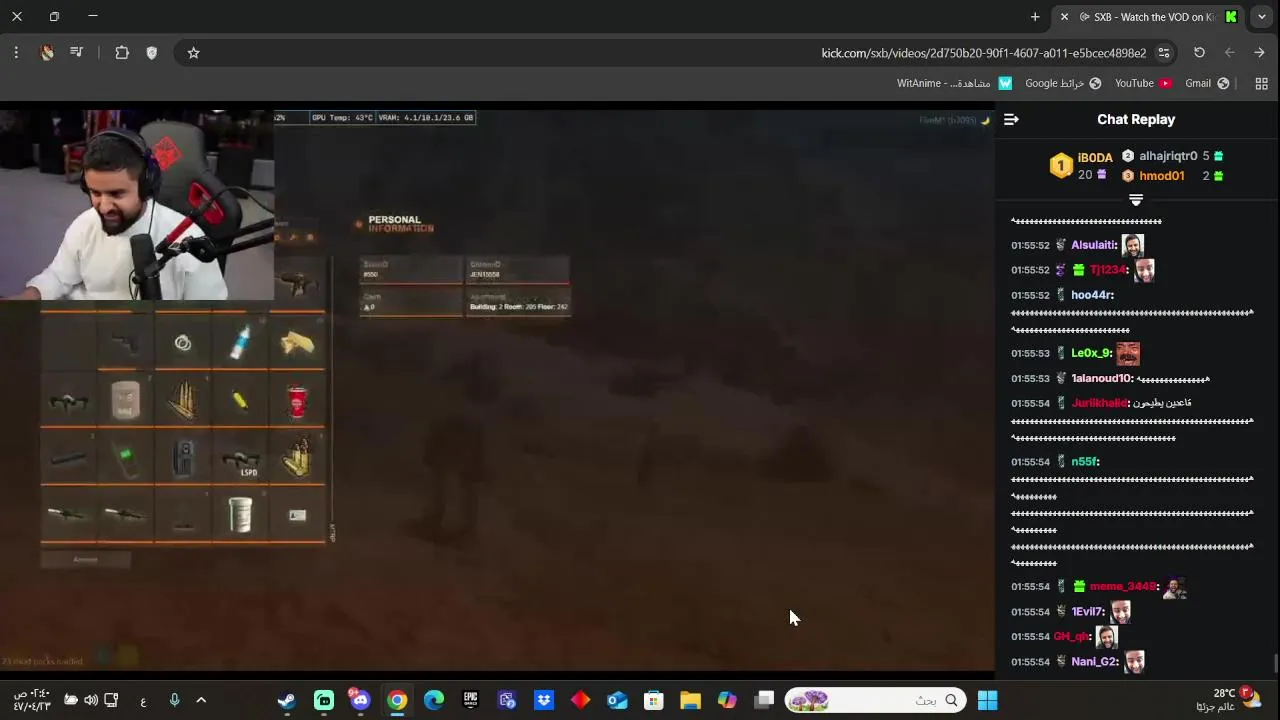The width and height of the screenshot is (1280, 720).
Task: Click chat username Juriikhalid
Action: click(x=1099, y=403)
